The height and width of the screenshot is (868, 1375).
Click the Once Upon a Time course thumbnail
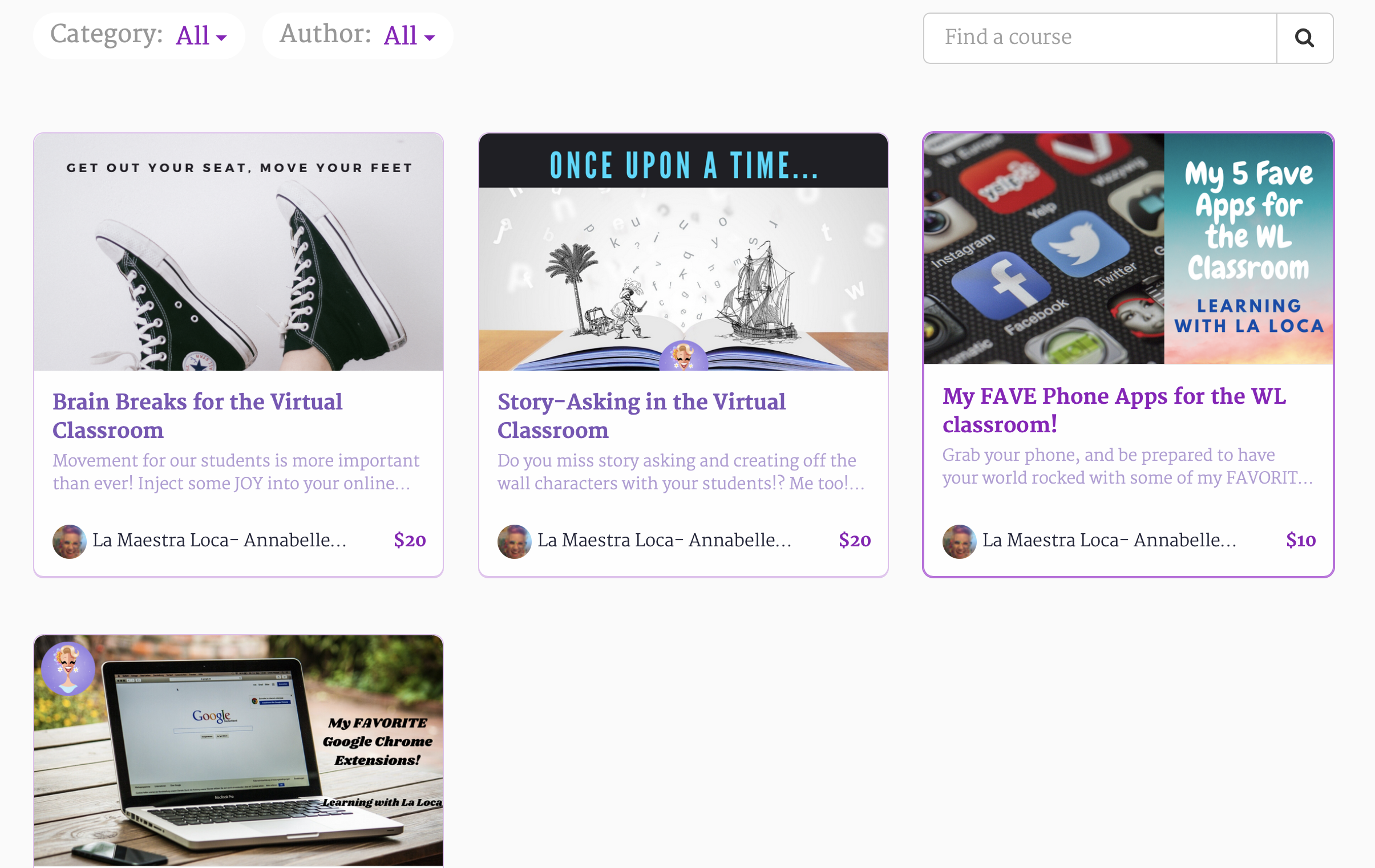pyautogui.click(x=683, y=252)
